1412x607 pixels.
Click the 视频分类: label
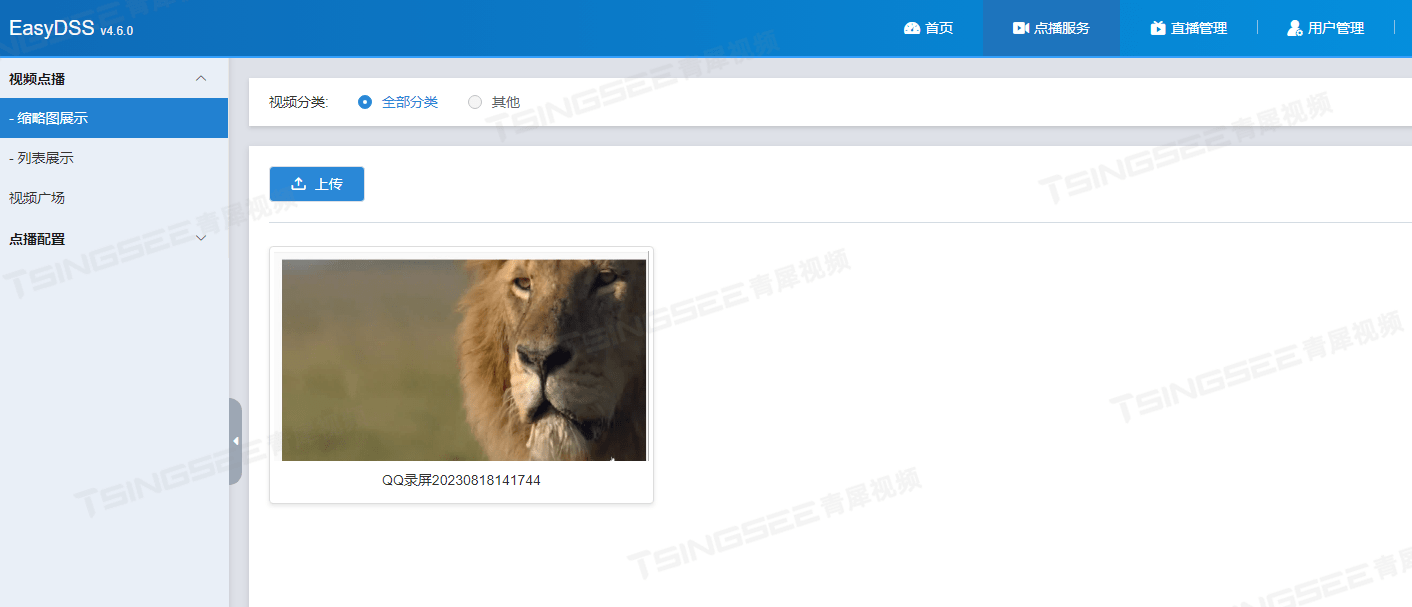coord(299,102)
